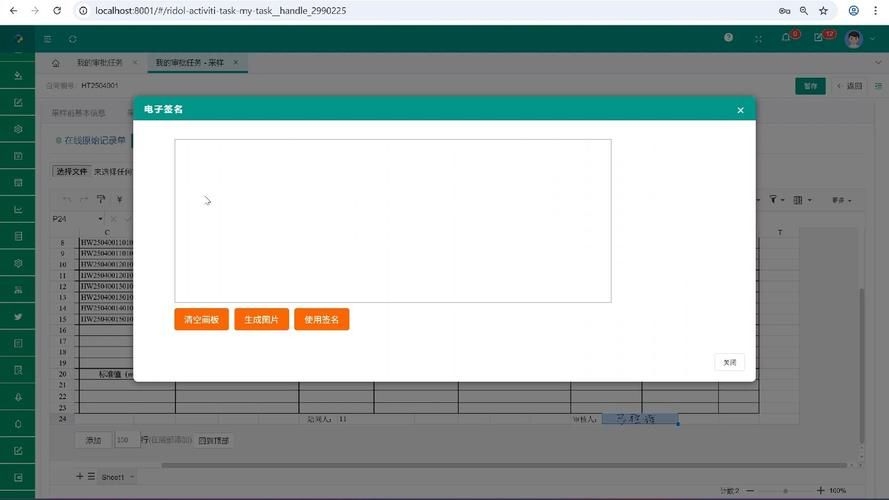Open the help question mark icon

728,39
